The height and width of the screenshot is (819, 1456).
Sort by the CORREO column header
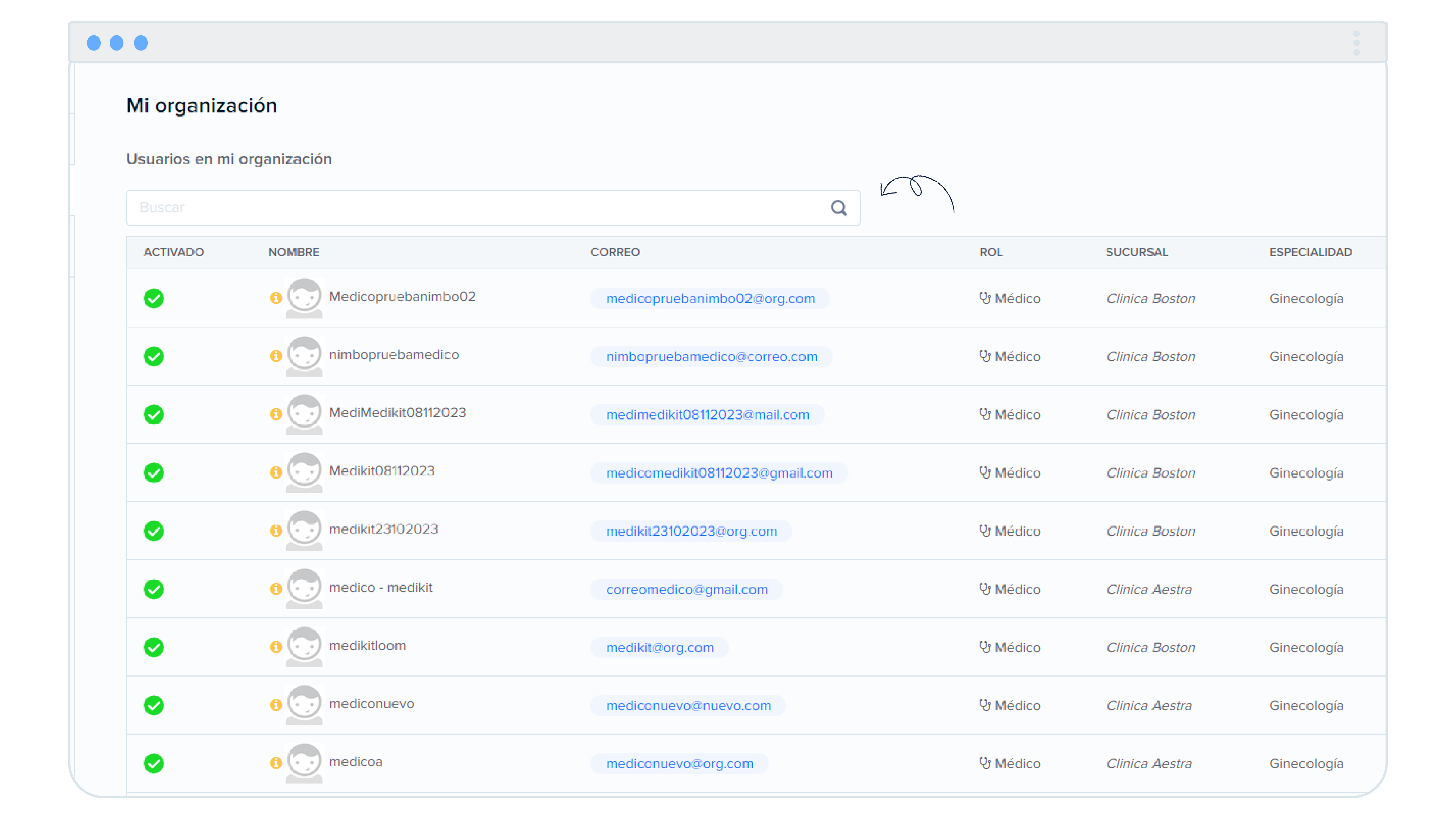(615, 252)
